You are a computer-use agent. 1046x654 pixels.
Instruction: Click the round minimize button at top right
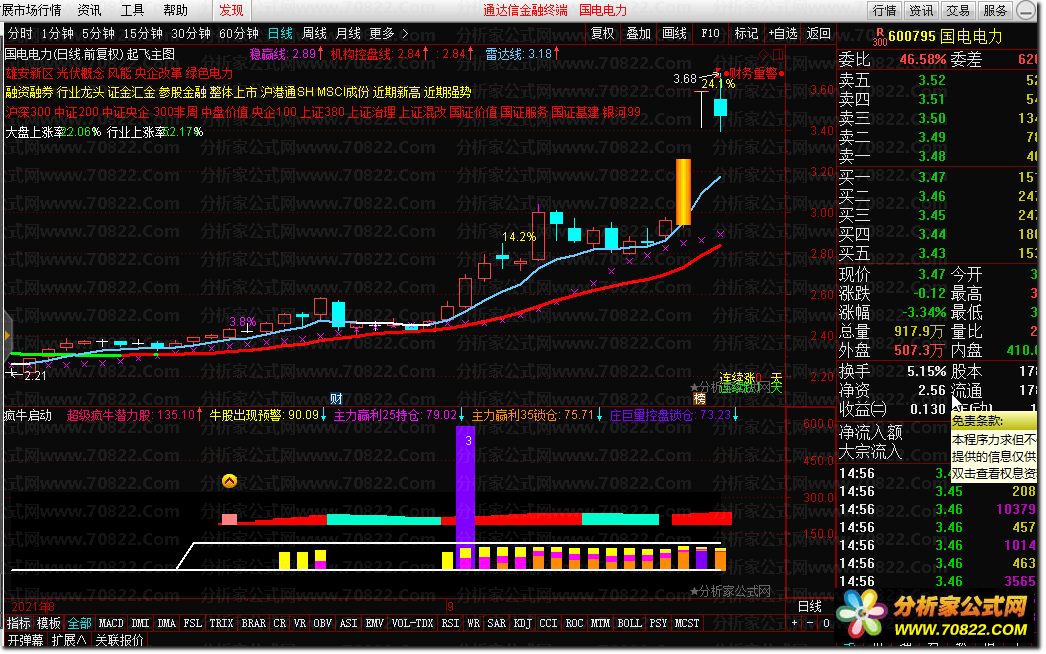[1026, 11]
